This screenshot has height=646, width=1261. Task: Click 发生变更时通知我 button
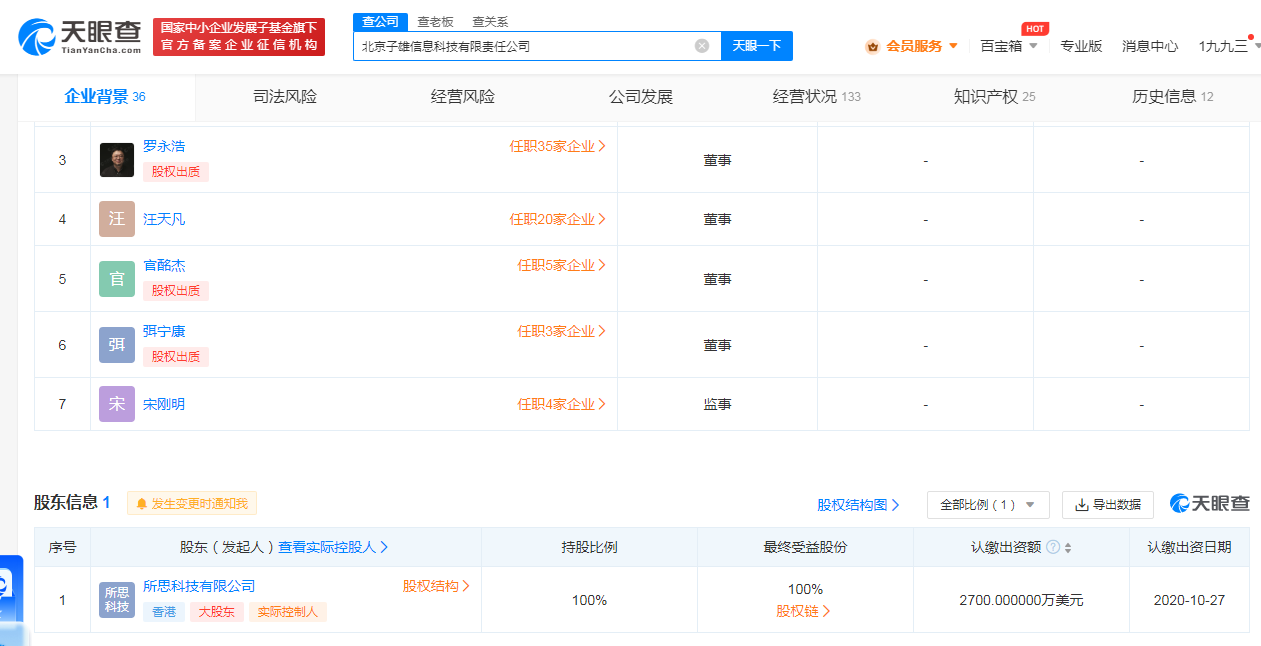point(192,504)
